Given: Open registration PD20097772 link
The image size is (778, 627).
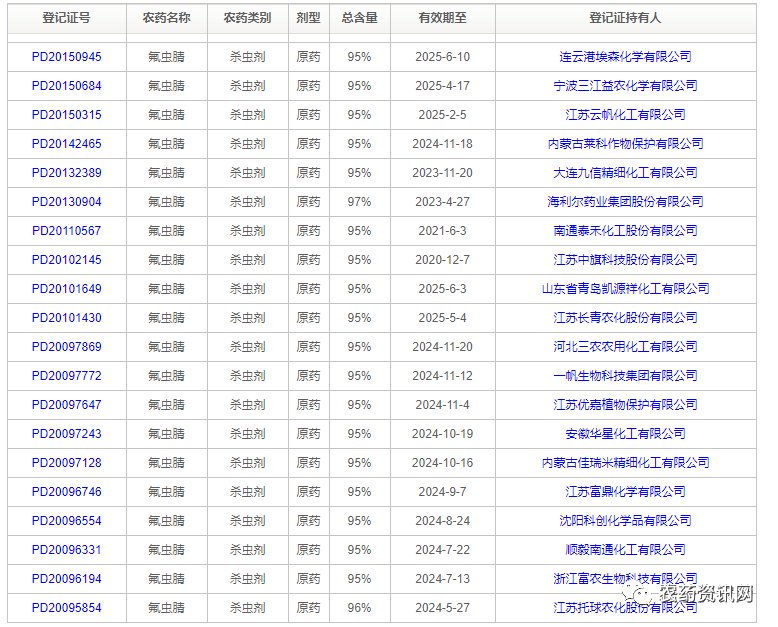Looking at the screenshot, I should [x=66, y=376].
